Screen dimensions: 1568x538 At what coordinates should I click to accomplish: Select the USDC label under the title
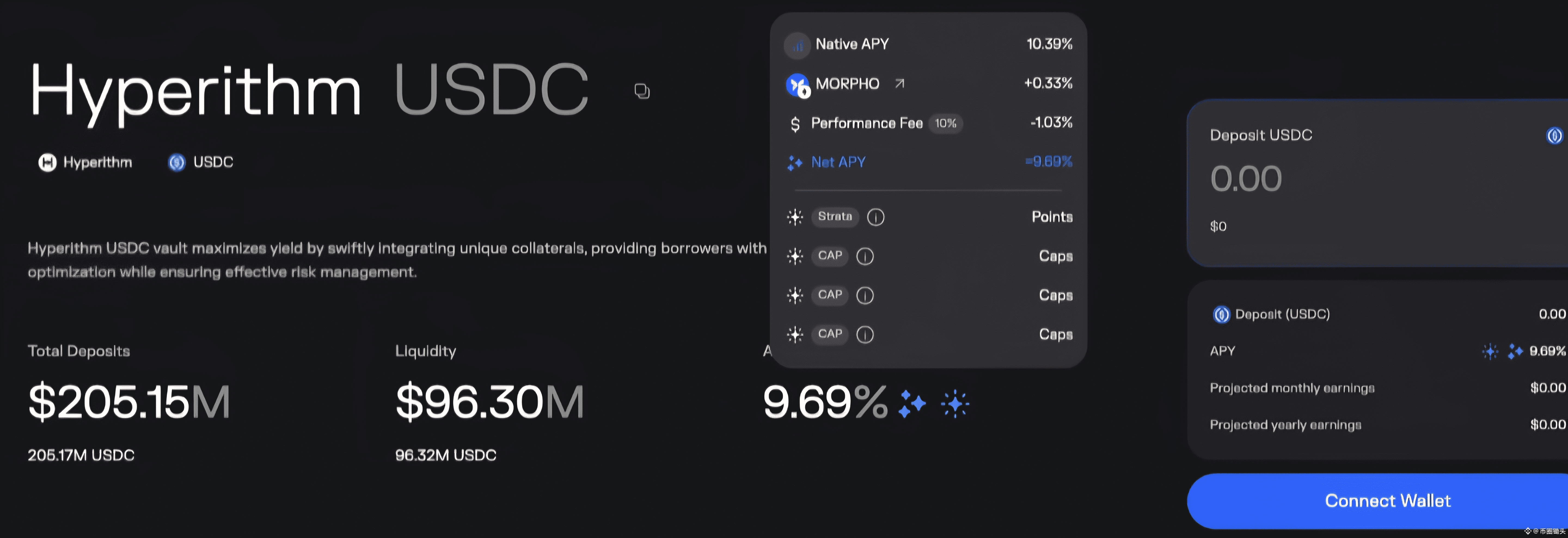[213, 163]
